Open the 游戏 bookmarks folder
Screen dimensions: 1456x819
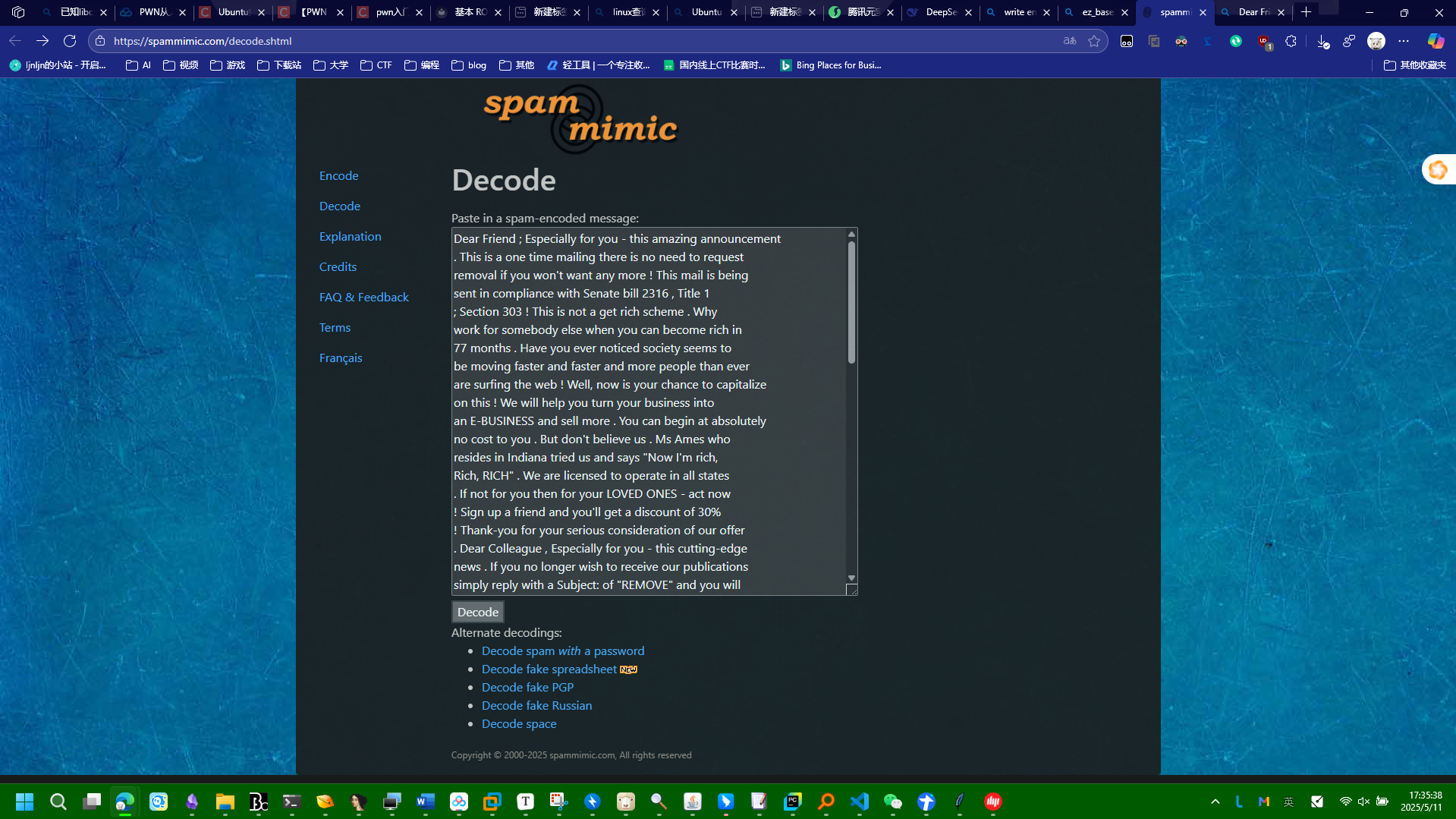point(228,65)
